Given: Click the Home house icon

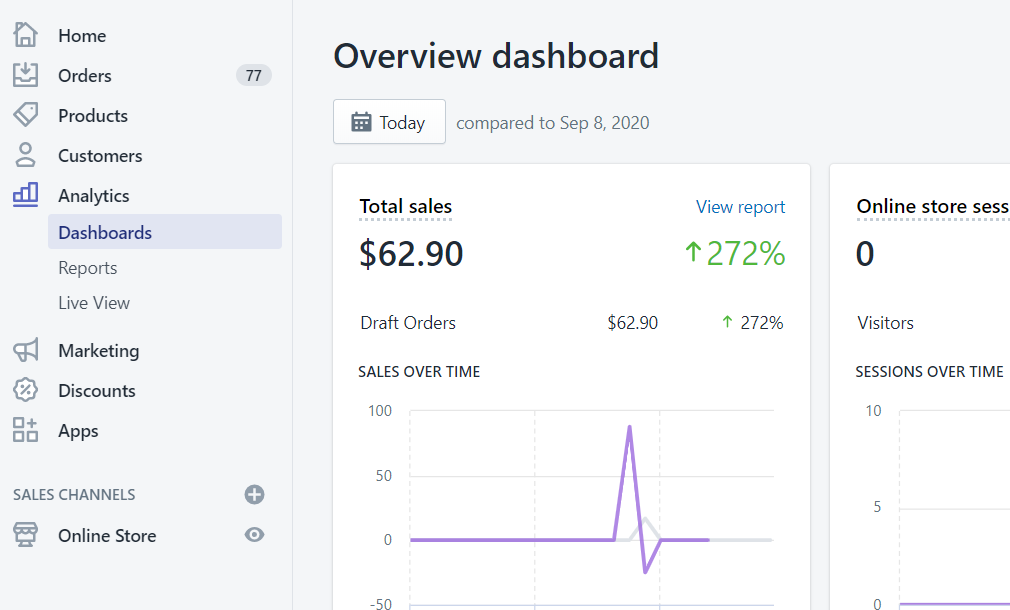Looking at the screenshot, I should tap(25, 35).
